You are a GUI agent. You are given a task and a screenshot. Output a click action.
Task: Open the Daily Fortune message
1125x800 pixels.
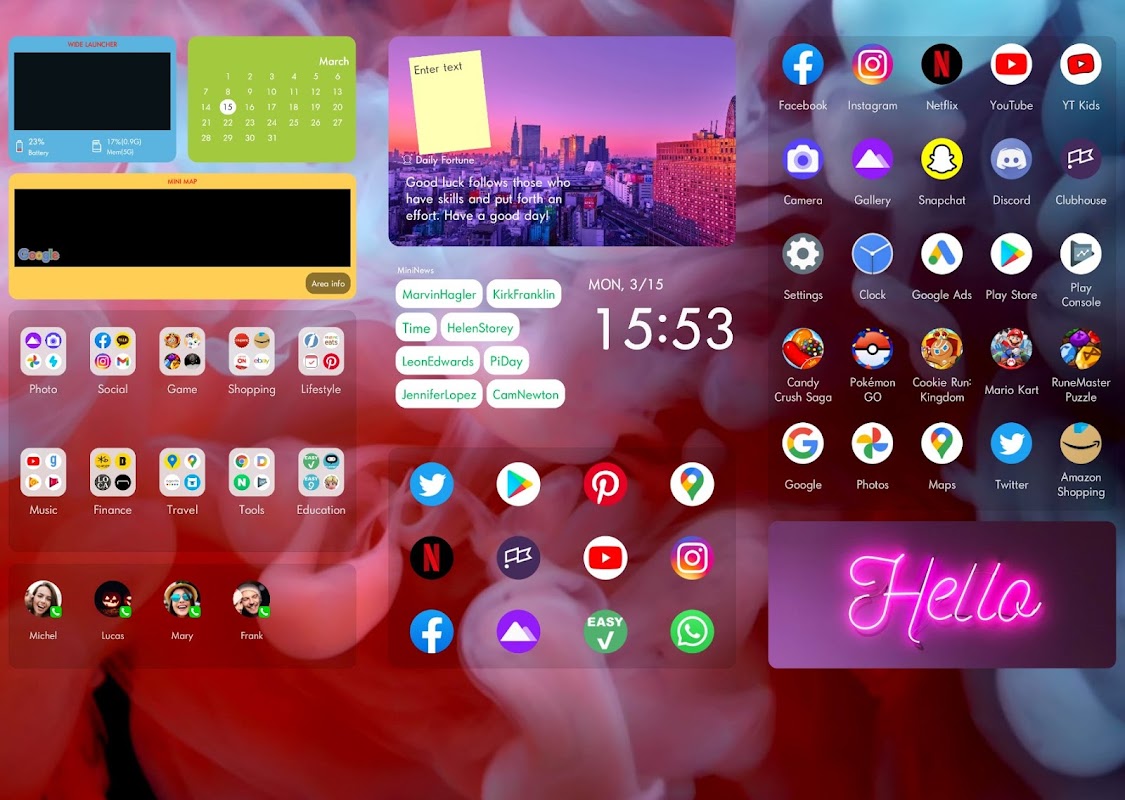tap(488, 199)
